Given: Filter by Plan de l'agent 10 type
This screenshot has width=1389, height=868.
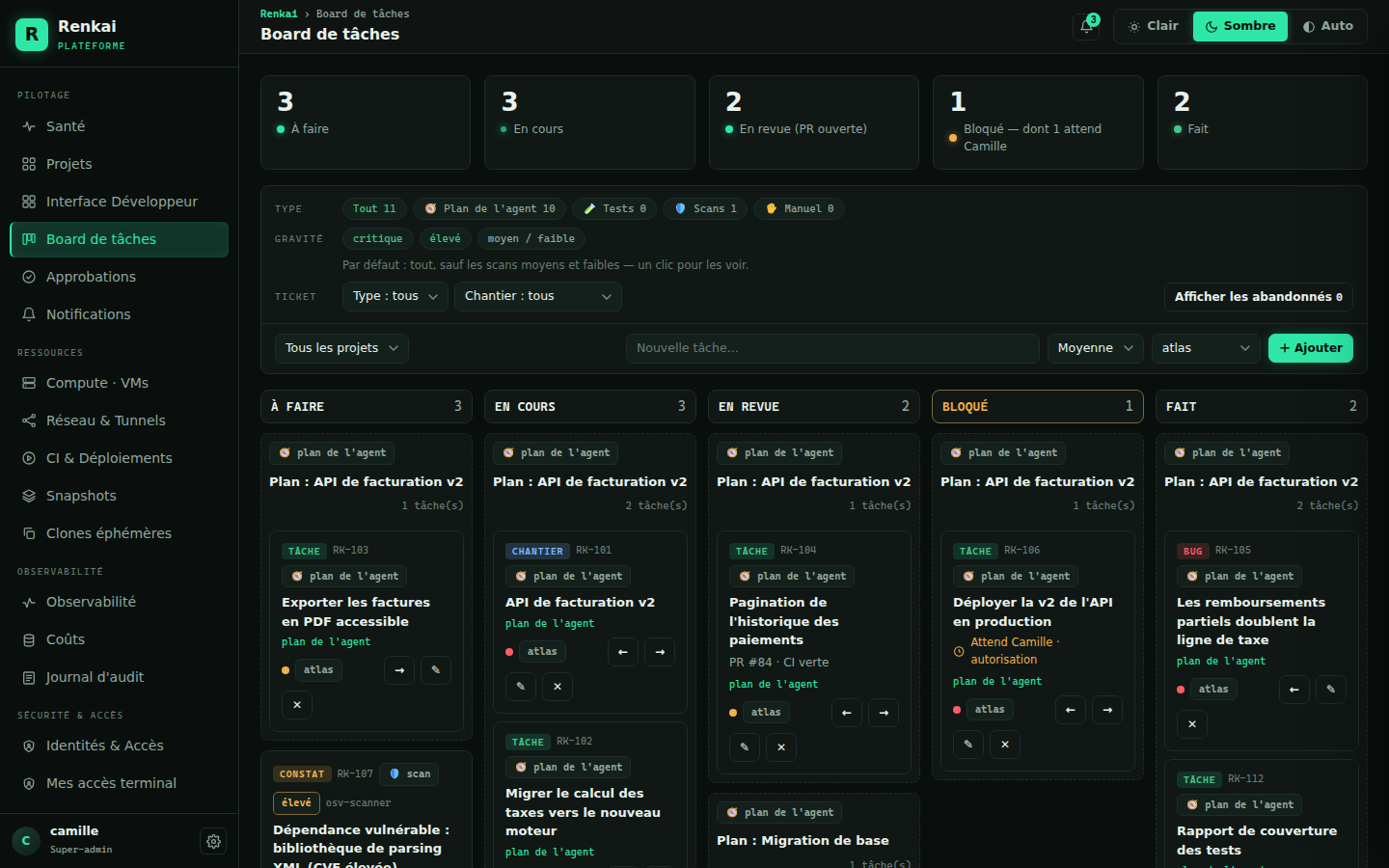Looking at the screenshot, I should point(490,208).
